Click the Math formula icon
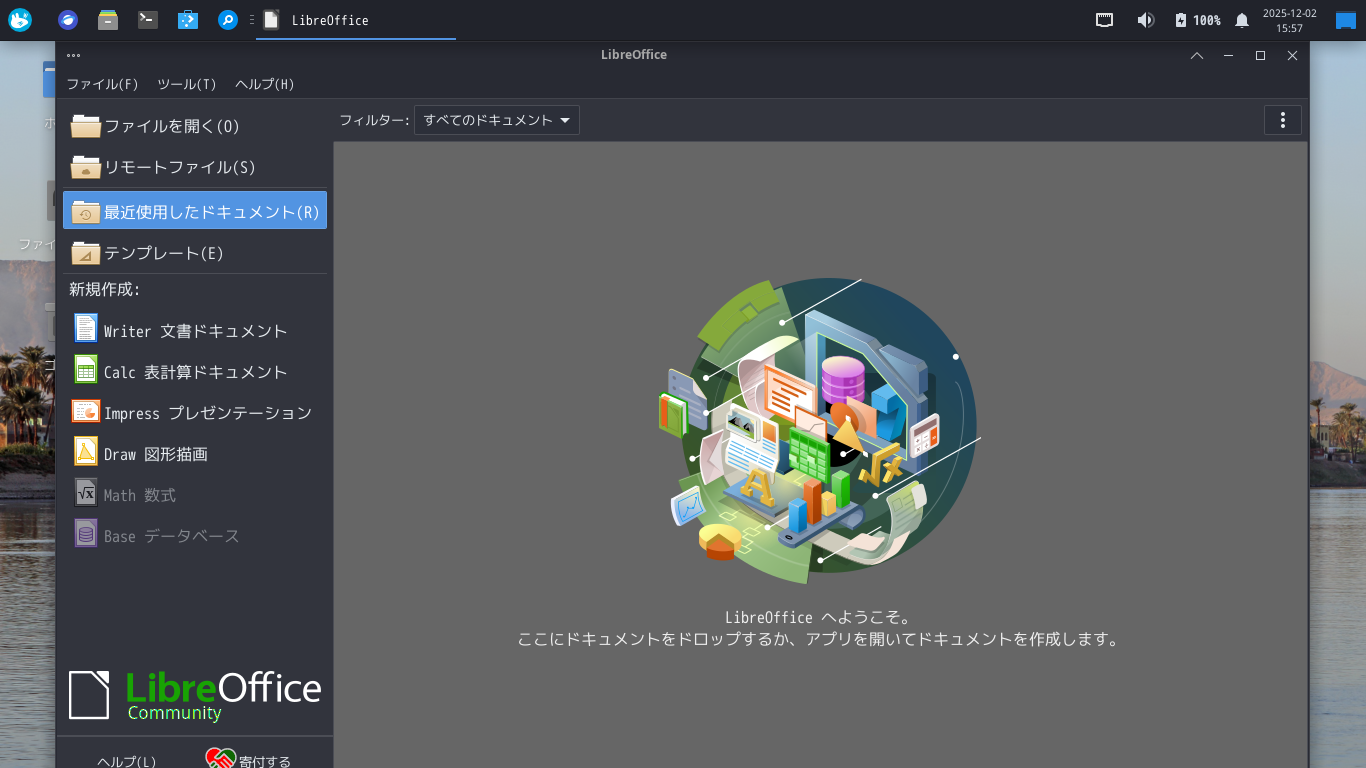This screenshot has height=768, width=1366. pos(86,493)
